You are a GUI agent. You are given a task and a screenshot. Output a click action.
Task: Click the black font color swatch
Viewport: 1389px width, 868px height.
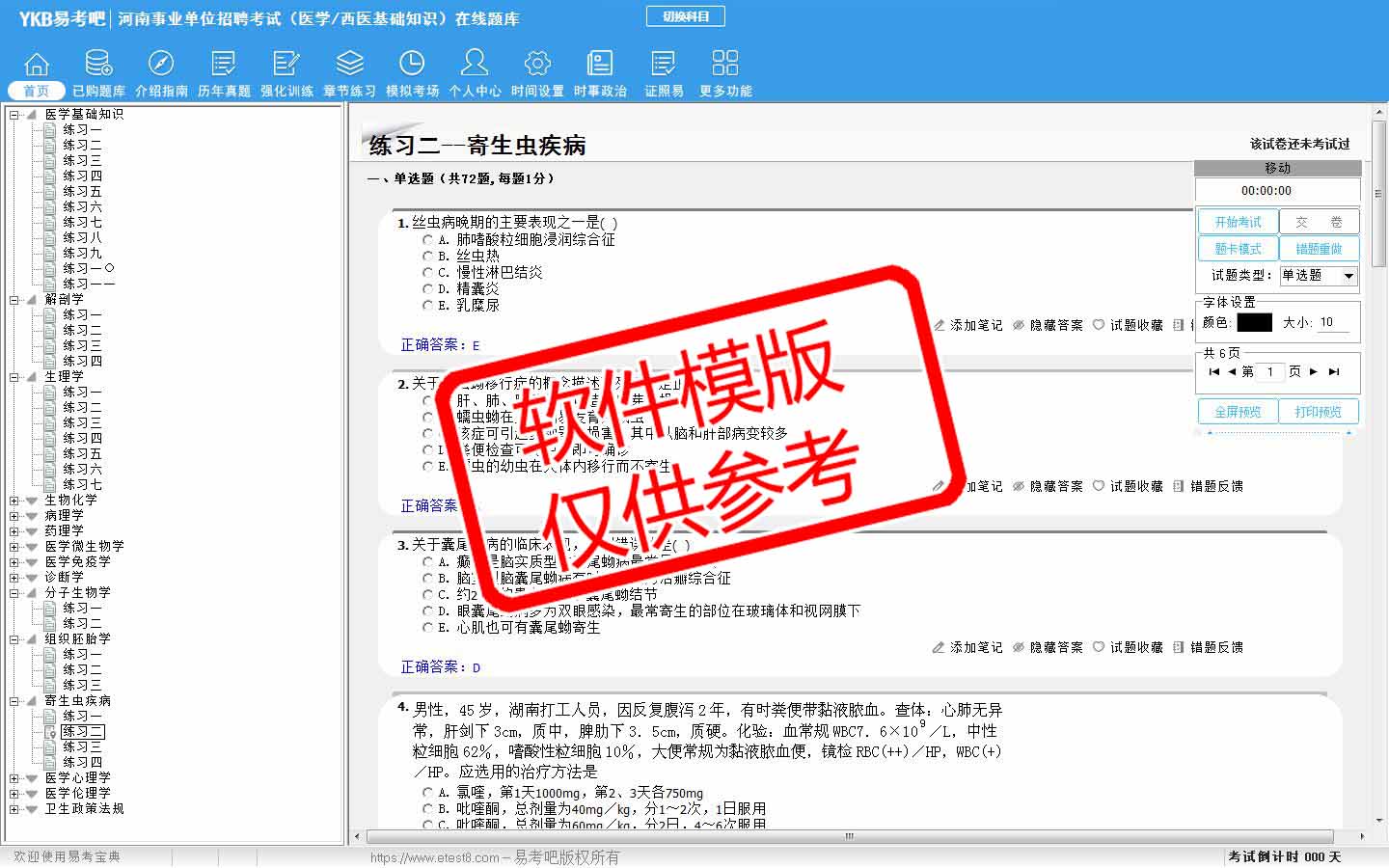coord(1254,322)
